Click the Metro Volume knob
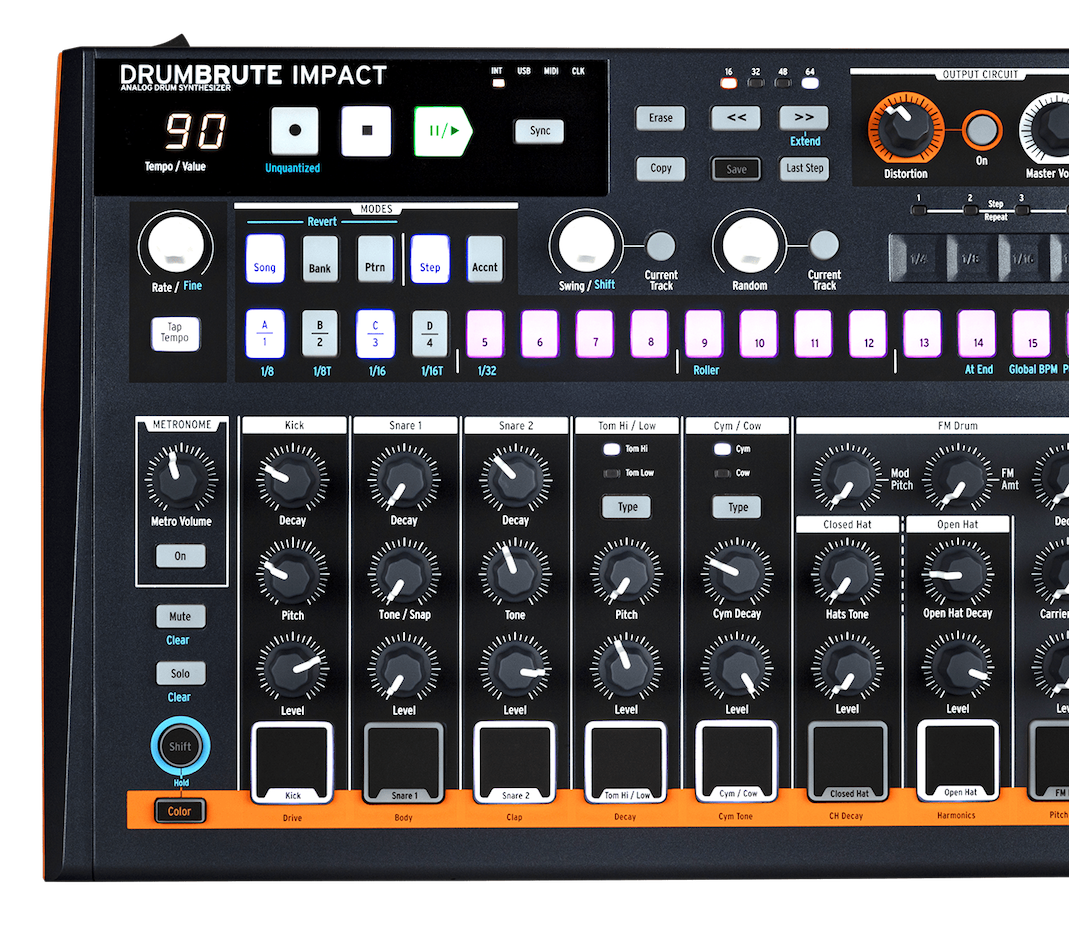This screenshot has width=1069, height=927. (181, 478)
